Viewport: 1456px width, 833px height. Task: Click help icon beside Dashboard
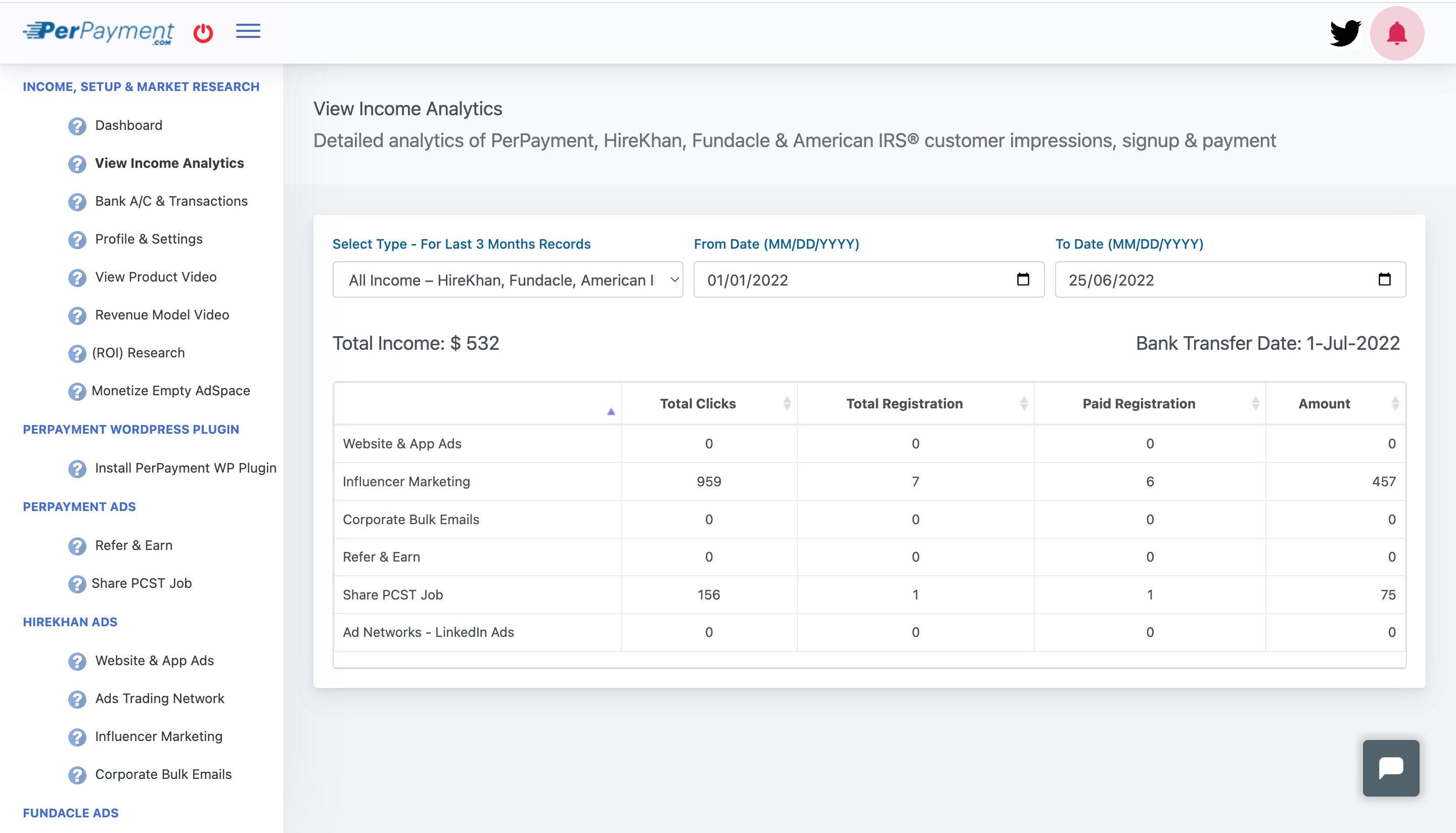(x=77, y=126)
